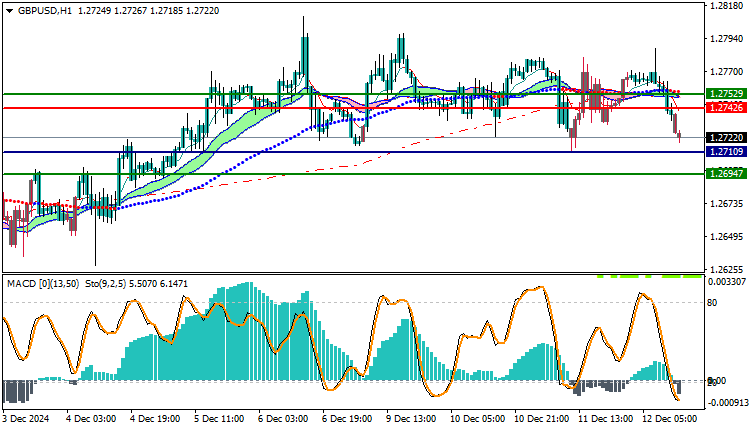The height and width of the screenshot is (430, 750).
Task: Select the 10 Dec 21:00 time label
Action: (x=541, y=419)
